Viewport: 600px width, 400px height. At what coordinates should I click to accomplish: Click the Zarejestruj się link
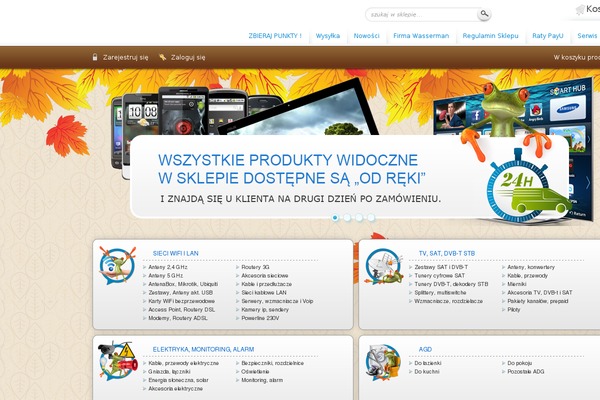point(126,57)
